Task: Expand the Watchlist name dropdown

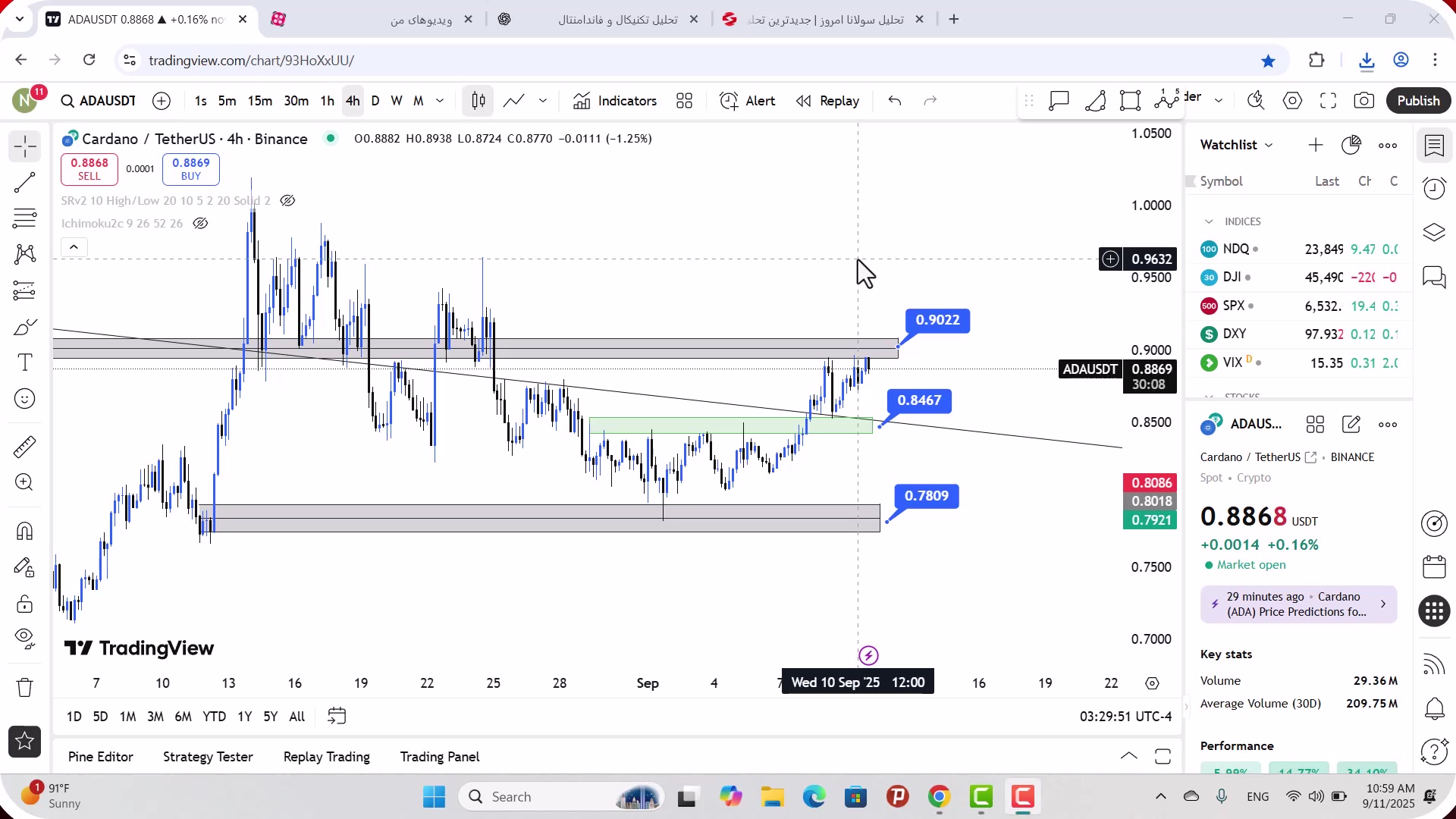Action: (x=1237, y=145)
